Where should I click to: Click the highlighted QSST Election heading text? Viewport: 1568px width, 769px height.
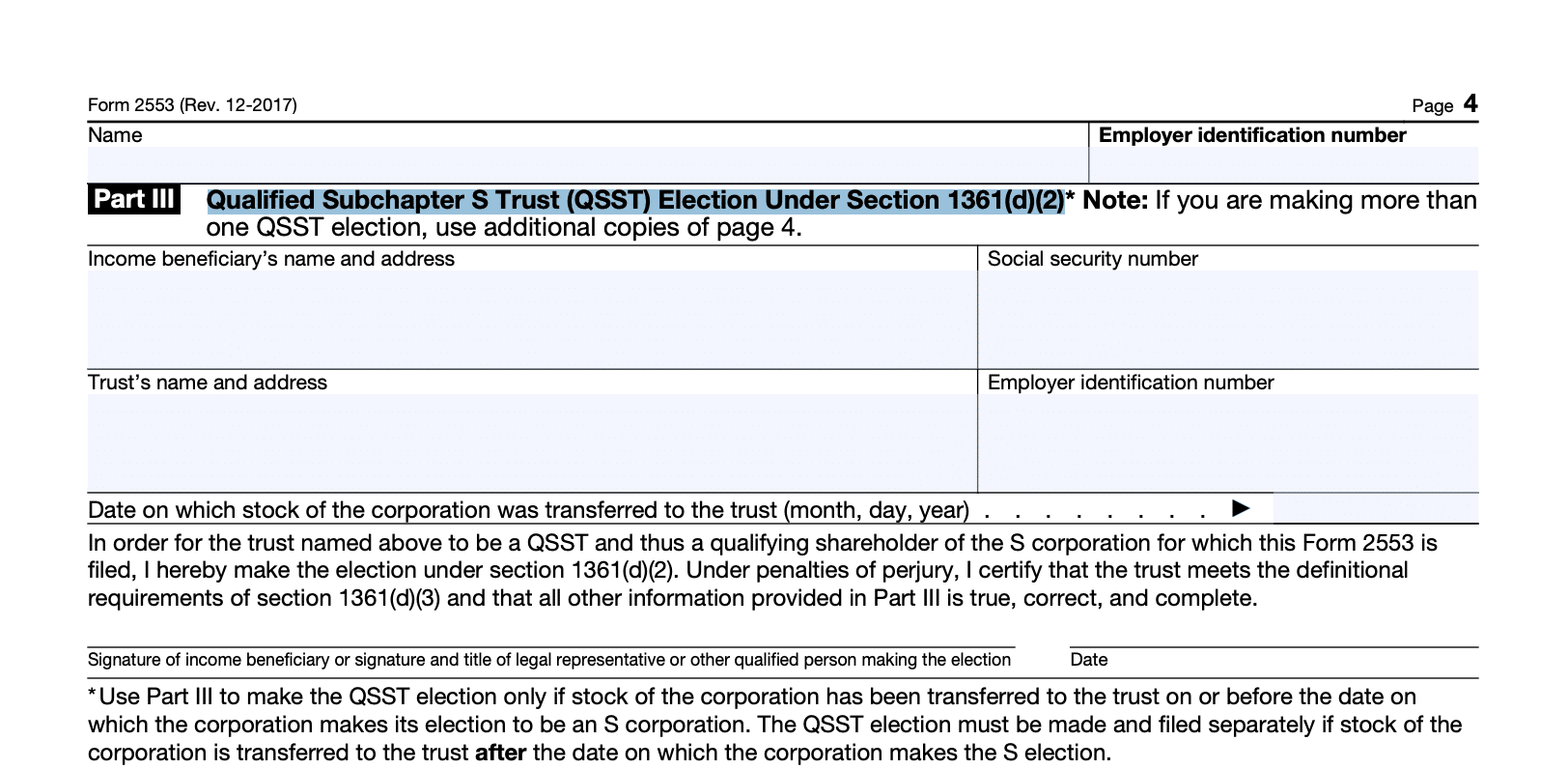click(635, 200)
